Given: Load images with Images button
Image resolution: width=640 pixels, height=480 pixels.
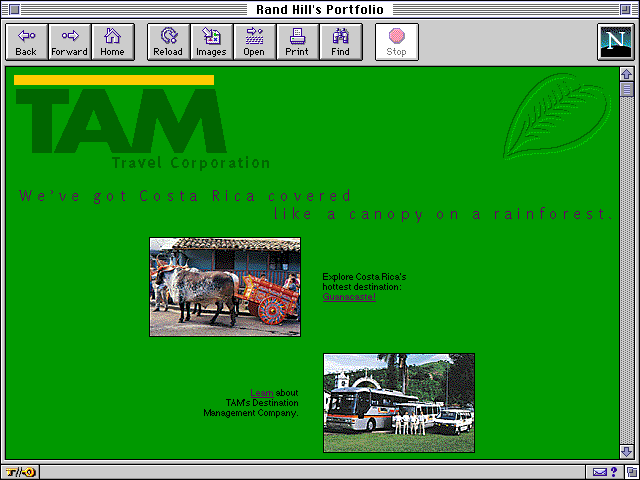Looking at the screenshot, I should tap(211, 42).
